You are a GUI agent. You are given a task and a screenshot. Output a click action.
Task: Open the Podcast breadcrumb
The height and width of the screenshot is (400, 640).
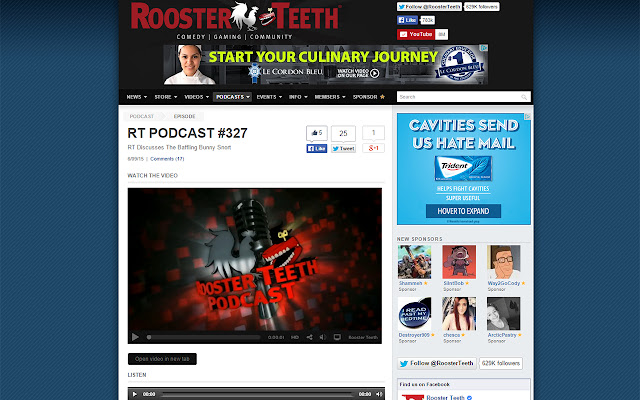click(x=142, y=116)
